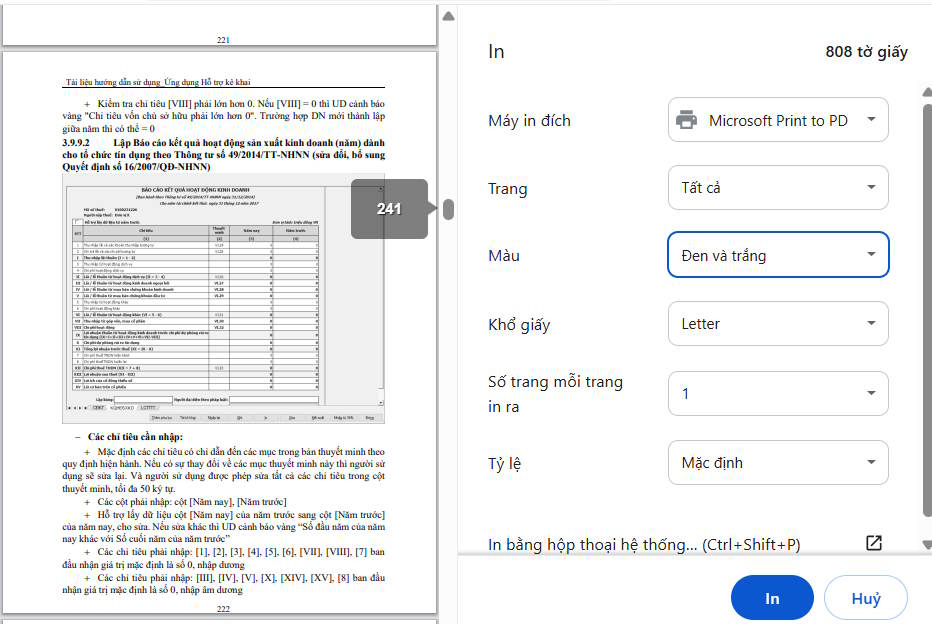Open the Tỷ lệ dropdown showing Mặc định

point(778,462)
